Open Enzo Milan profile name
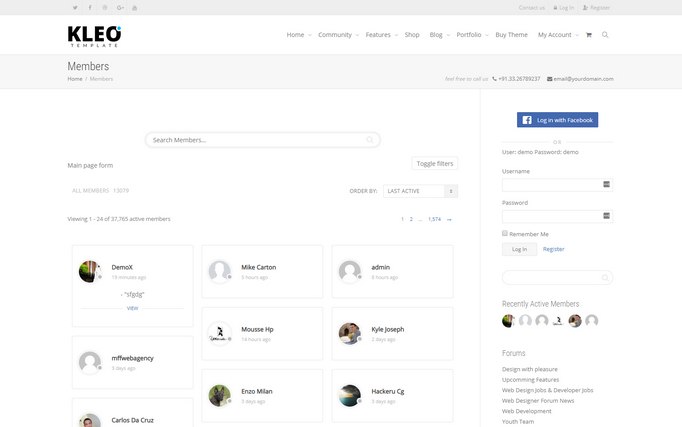 coord(257,391)
